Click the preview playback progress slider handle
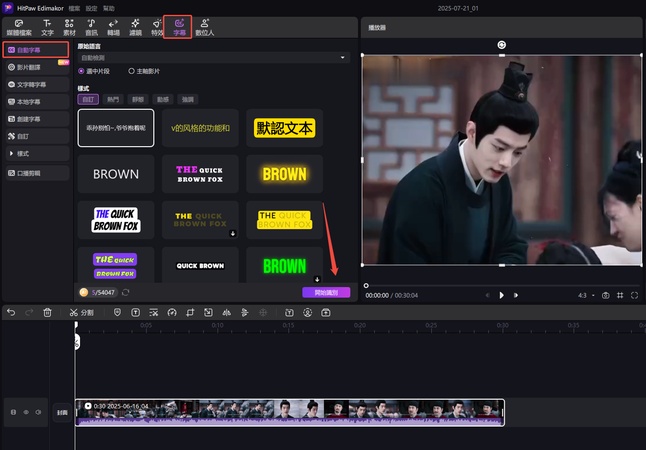 click(366, 285)
